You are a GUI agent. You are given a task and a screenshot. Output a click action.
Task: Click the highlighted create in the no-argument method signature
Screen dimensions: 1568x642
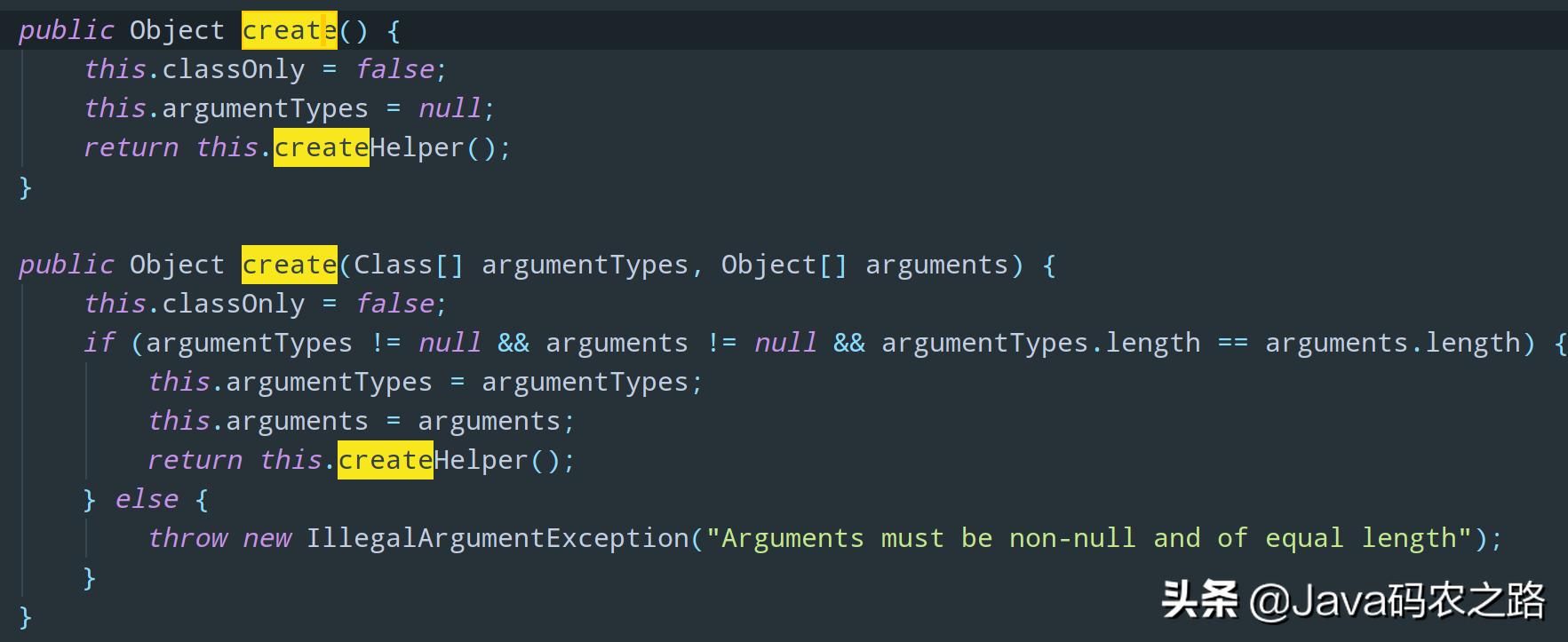click(289, 31)
